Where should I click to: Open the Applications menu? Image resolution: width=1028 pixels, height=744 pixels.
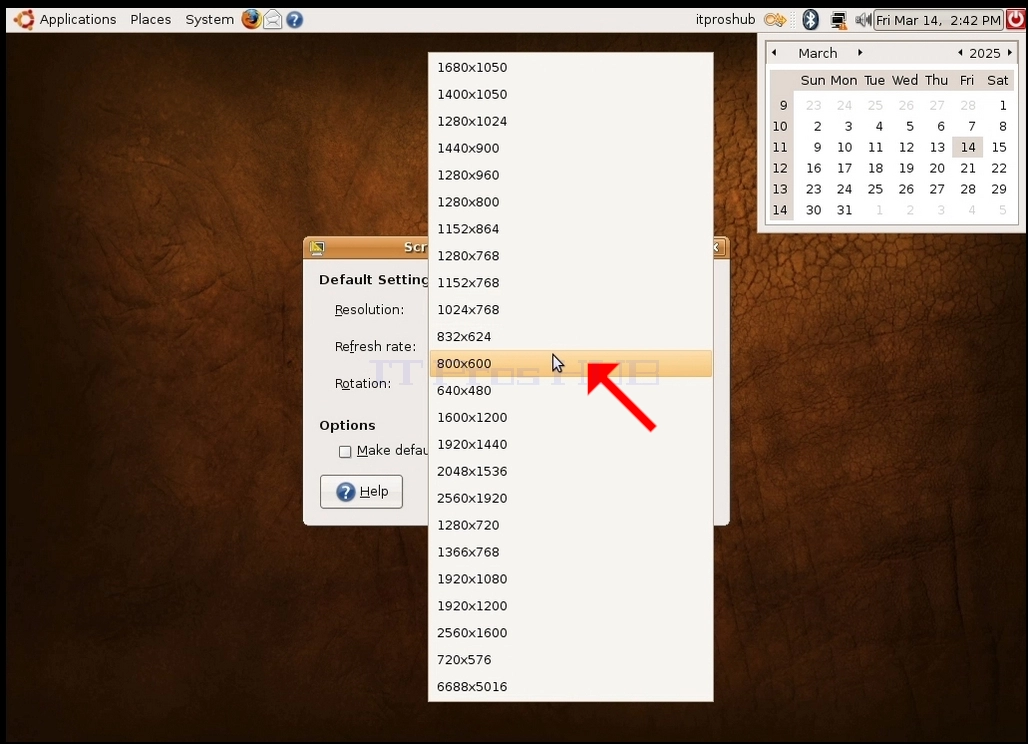66,20
